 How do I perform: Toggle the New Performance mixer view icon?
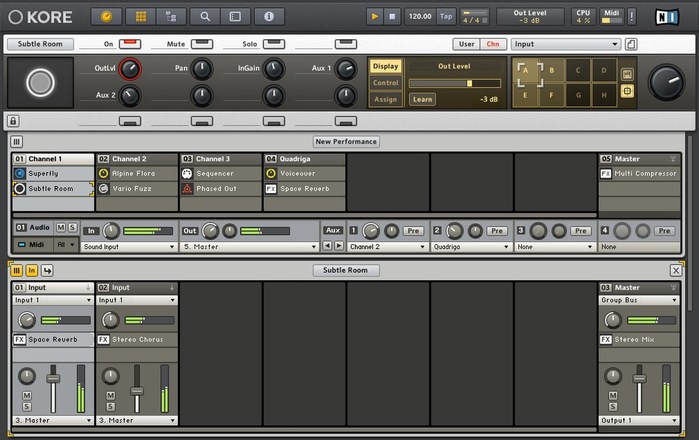tap(16, 142)
